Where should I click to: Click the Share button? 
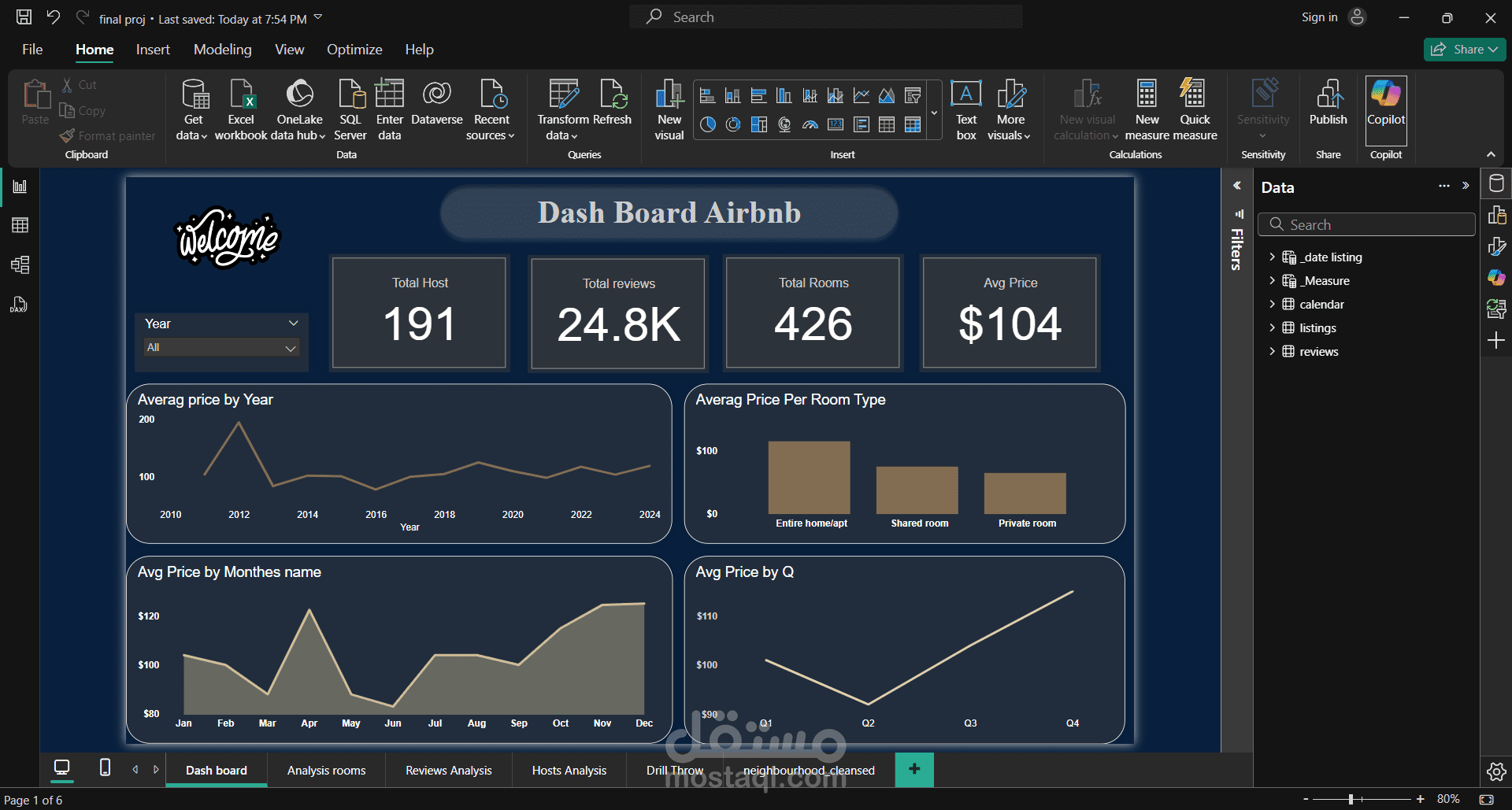coord(1464,49)
